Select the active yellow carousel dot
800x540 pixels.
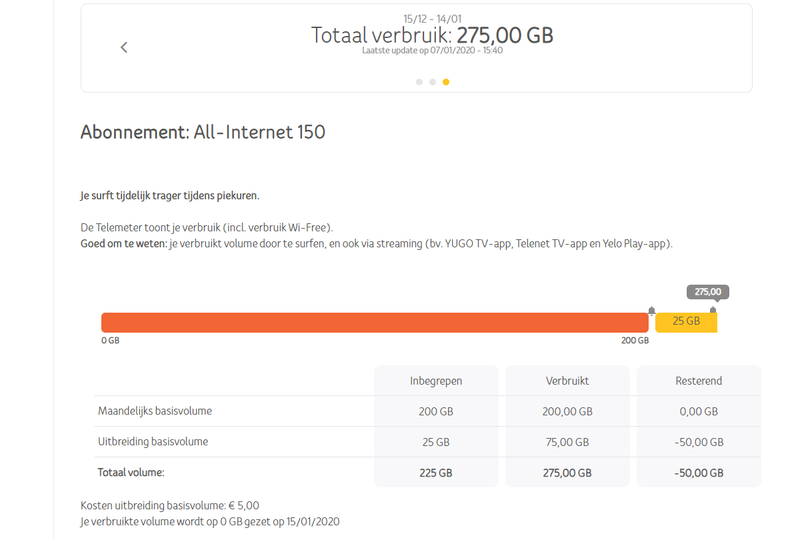coord(445,82)
